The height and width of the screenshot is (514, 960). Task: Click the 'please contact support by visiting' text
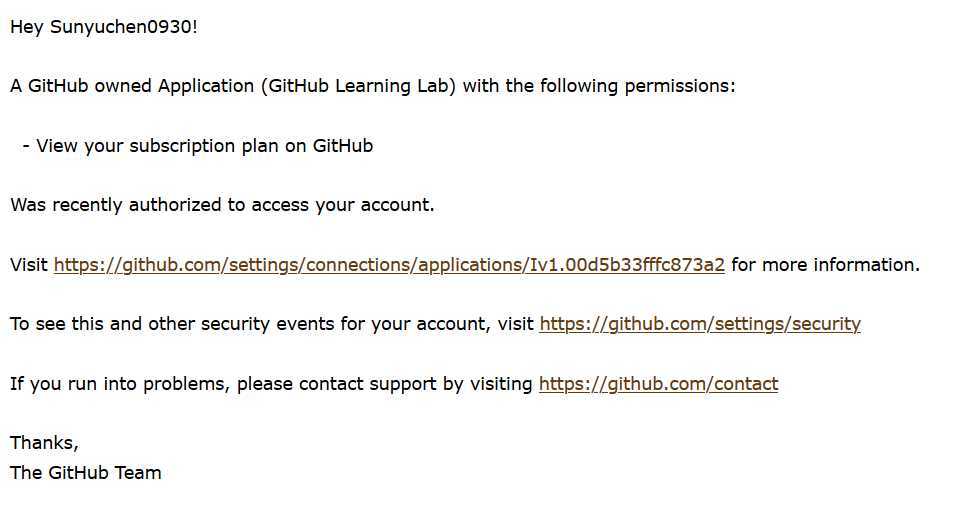tap(384, 384)
